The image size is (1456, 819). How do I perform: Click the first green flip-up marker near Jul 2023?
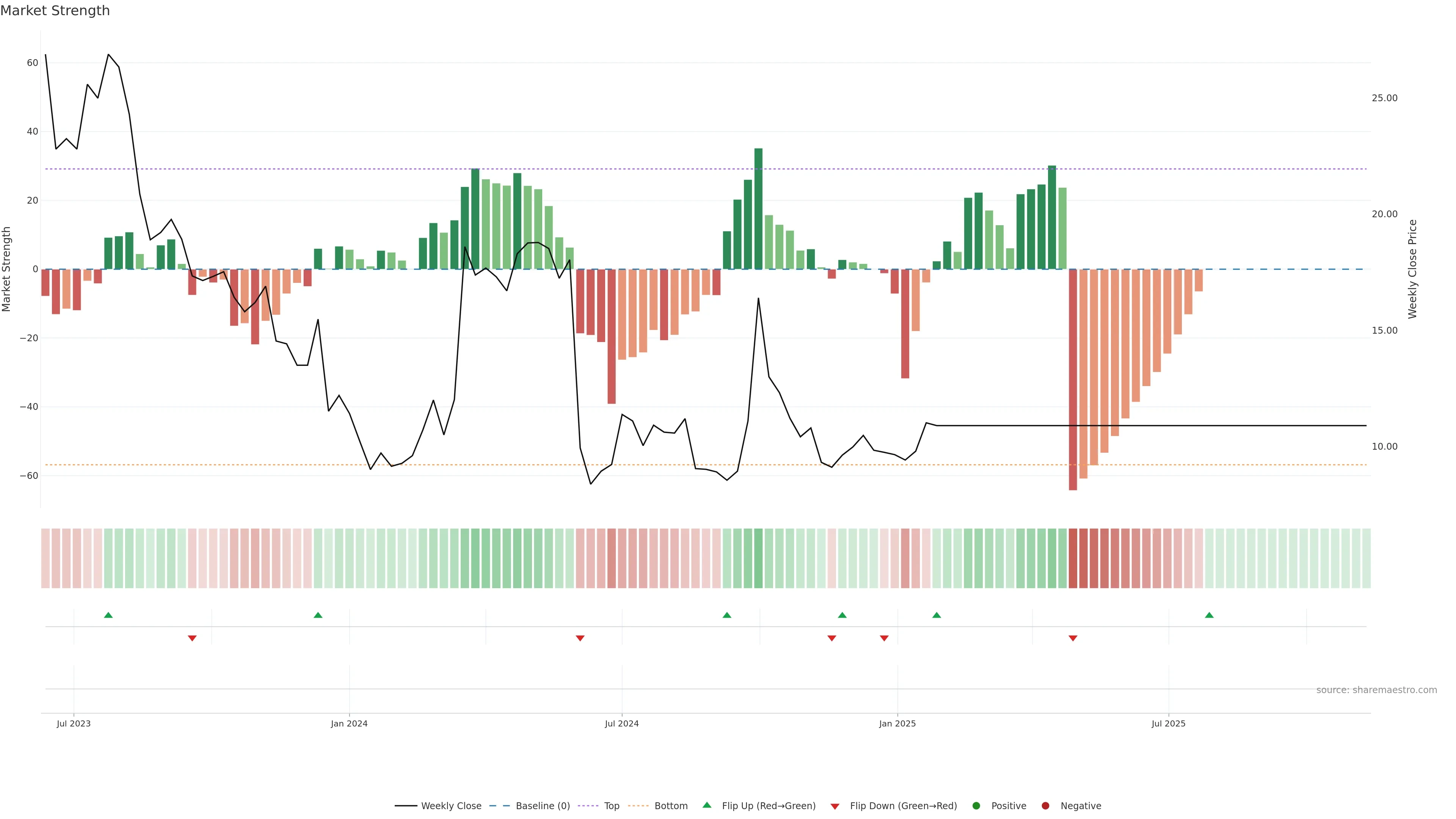click(x=108, y=615)
